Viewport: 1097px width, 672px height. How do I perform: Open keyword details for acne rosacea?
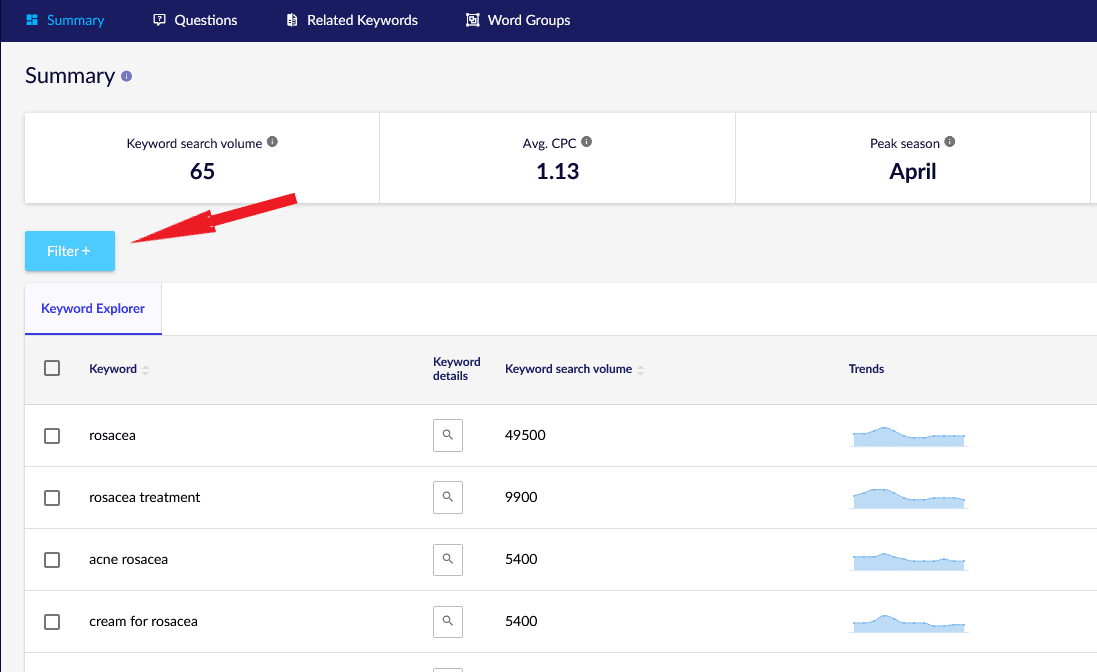(448, 560)
